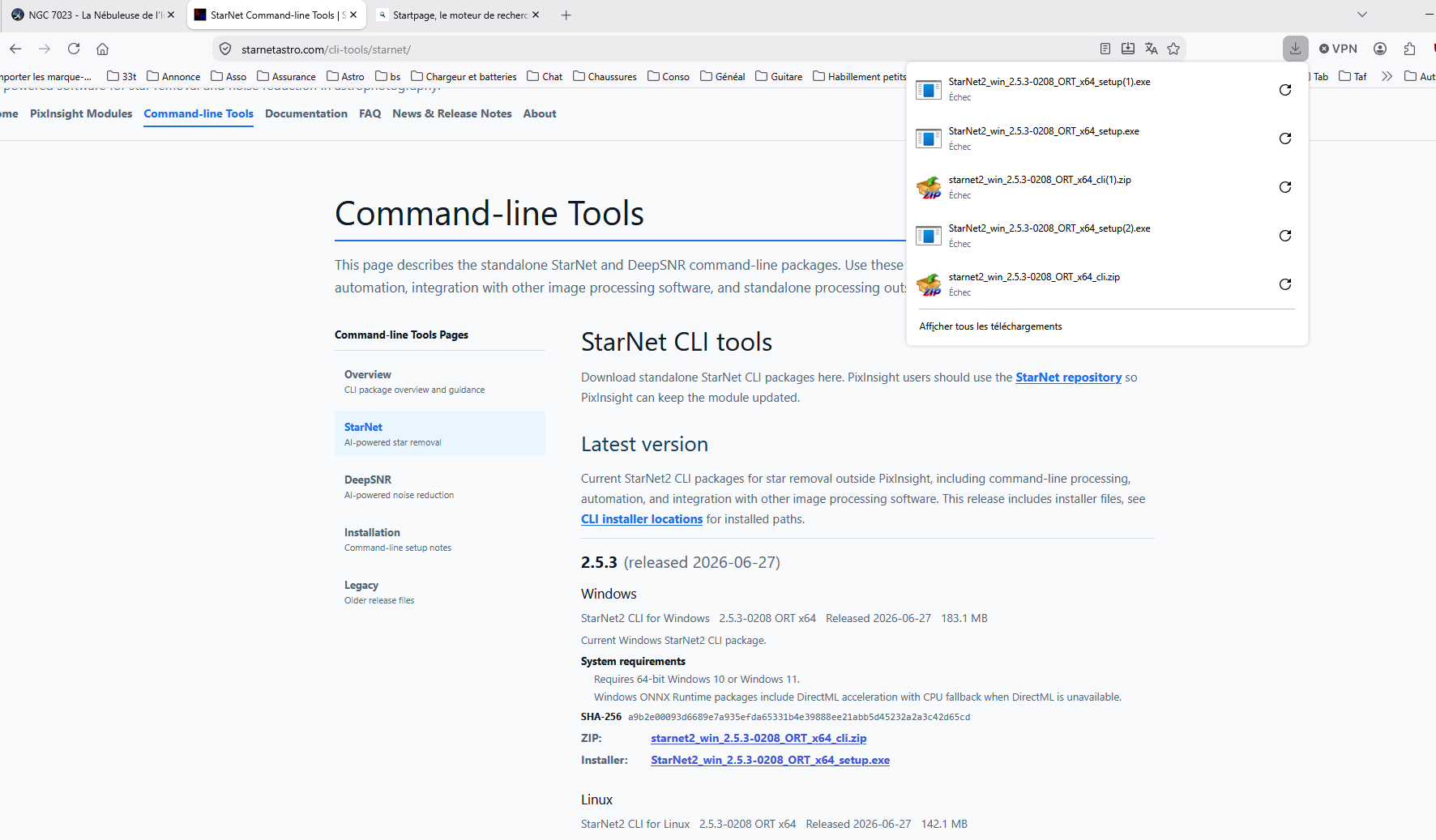
Task: Retry download of StarNet2_win_2.5.3-0208_ORT_x64_setup(2).exe
Action: (1285, 236)
